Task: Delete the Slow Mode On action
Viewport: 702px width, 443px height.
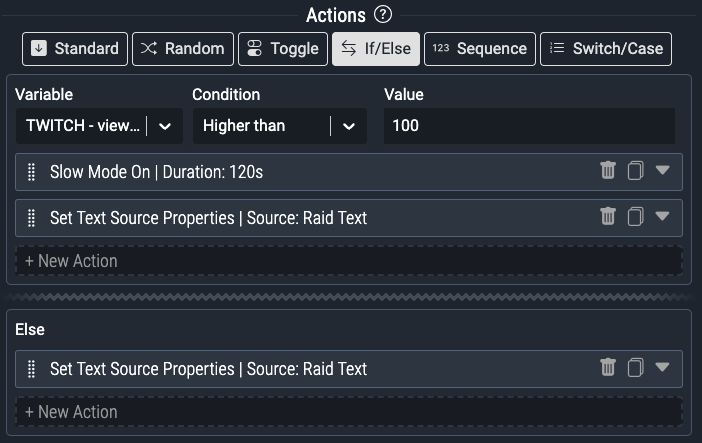Action: pos(608,171)
